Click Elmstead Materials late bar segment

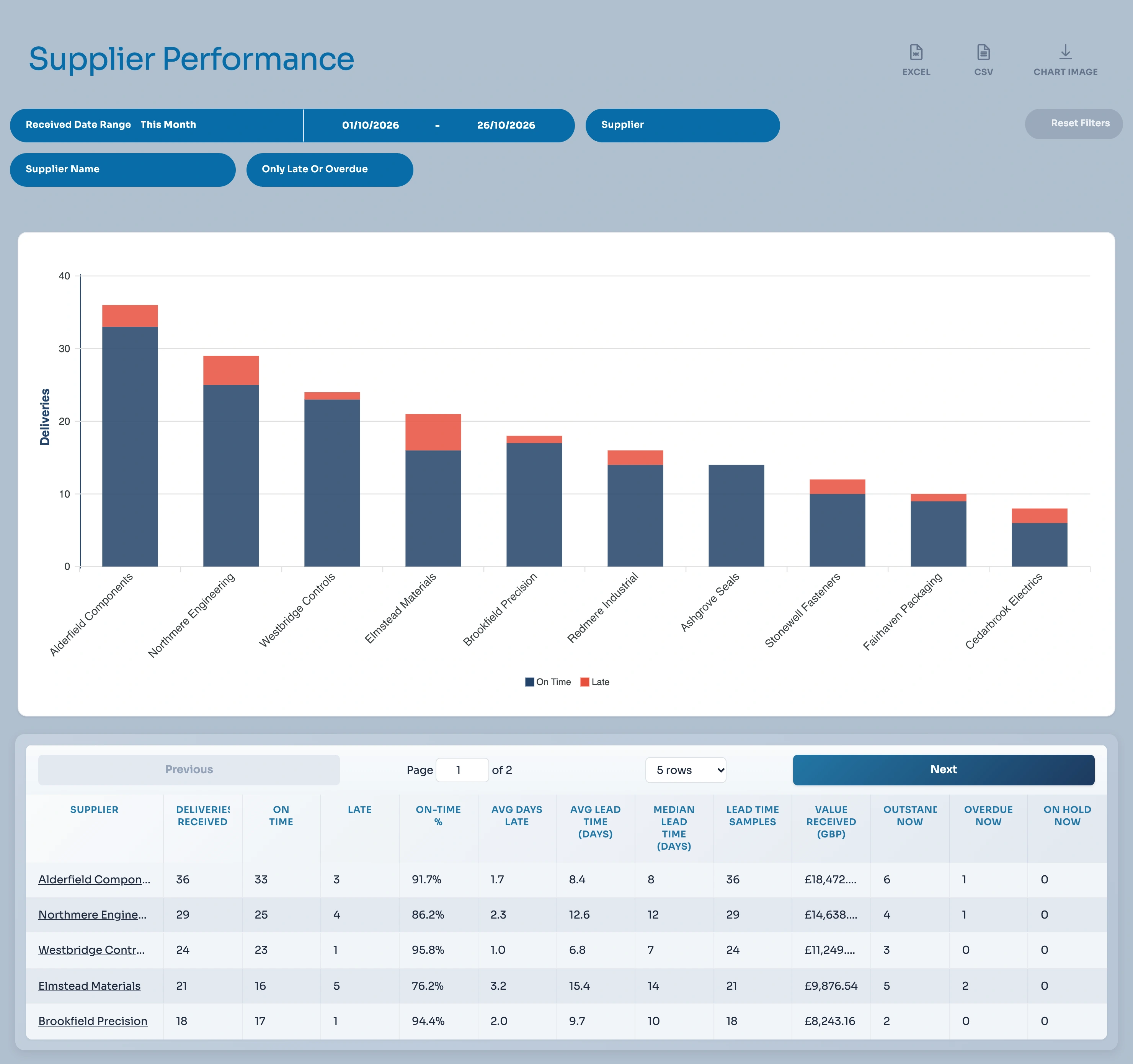(433, 432)
